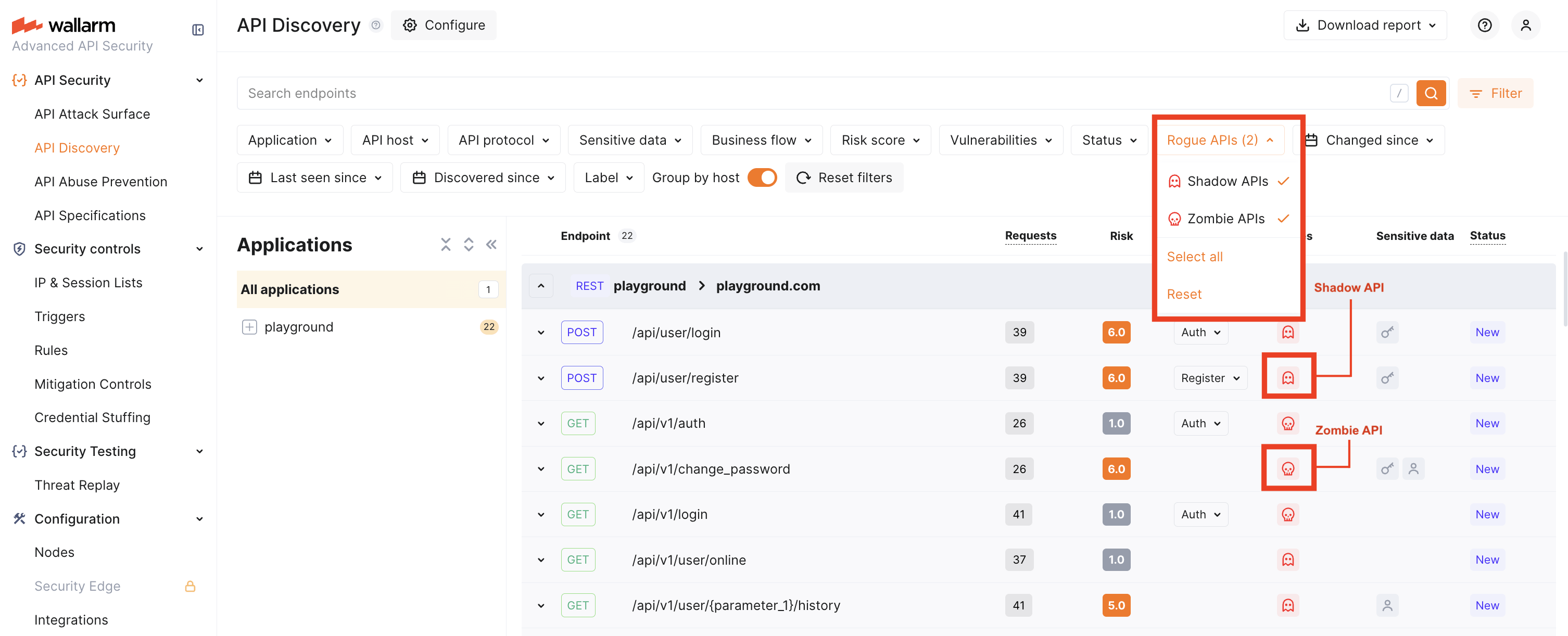Click the expand-all icon in Applications header
Screen dimensions: 1568x636
[x=469, y=244]
